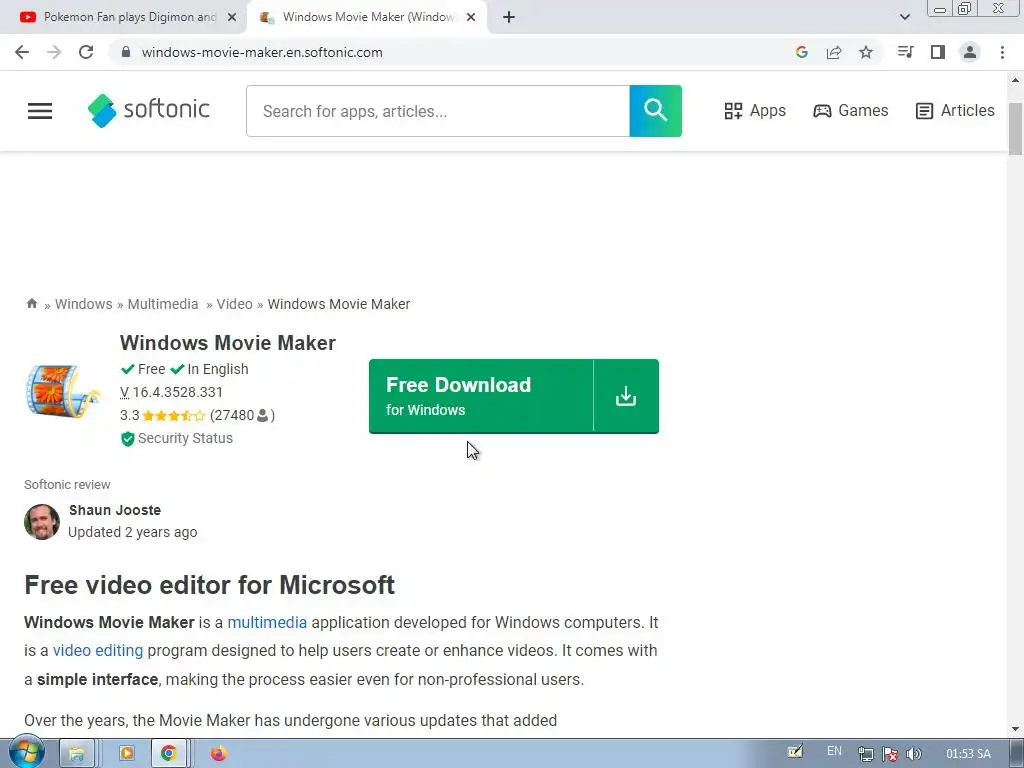Click the action center flag tray icon
This screenshot has width=1024, height=768.
[890, 754]
